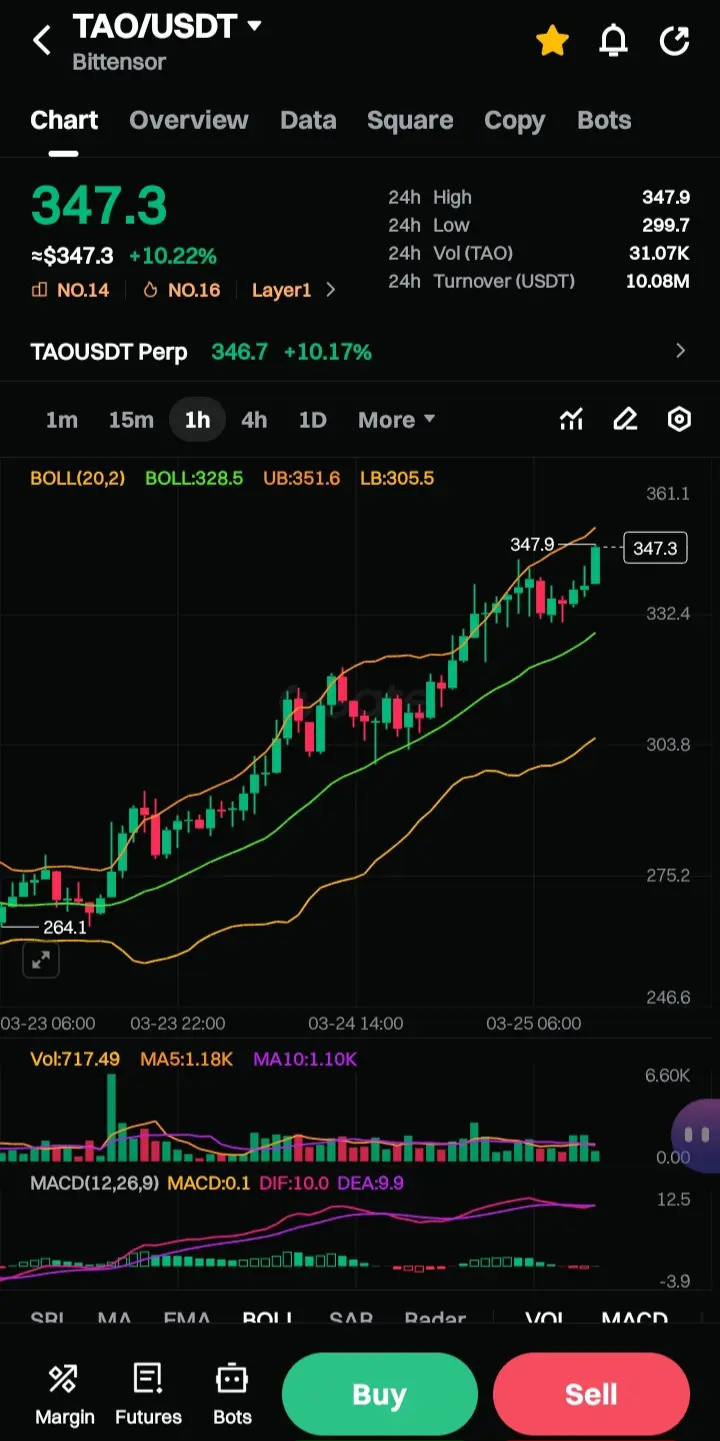This screenshot has height=1441, width=720.
Task: Select the Chart tab
Action: coord(64,120)
